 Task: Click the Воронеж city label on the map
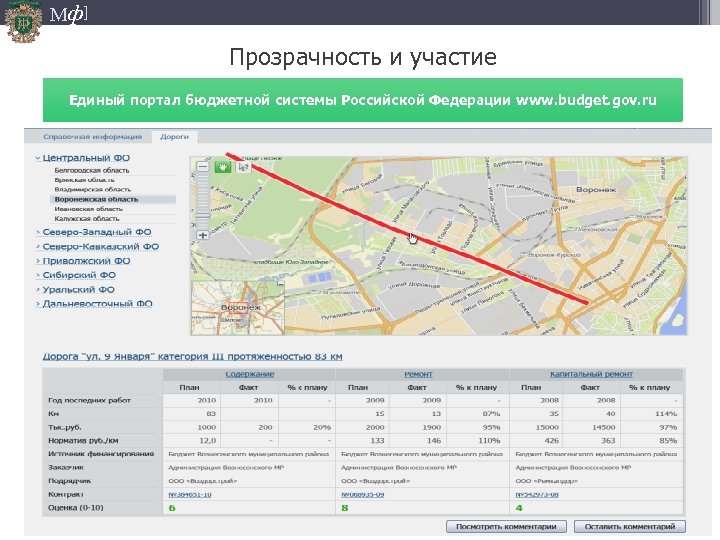[x=596, y=190]
